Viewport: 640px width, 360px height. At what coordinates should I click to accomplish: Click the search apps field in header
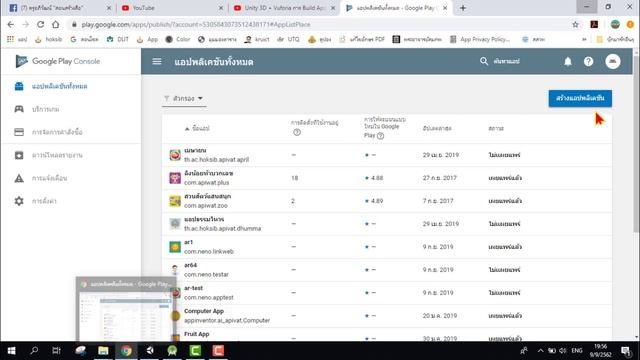(x=506, y=61)
